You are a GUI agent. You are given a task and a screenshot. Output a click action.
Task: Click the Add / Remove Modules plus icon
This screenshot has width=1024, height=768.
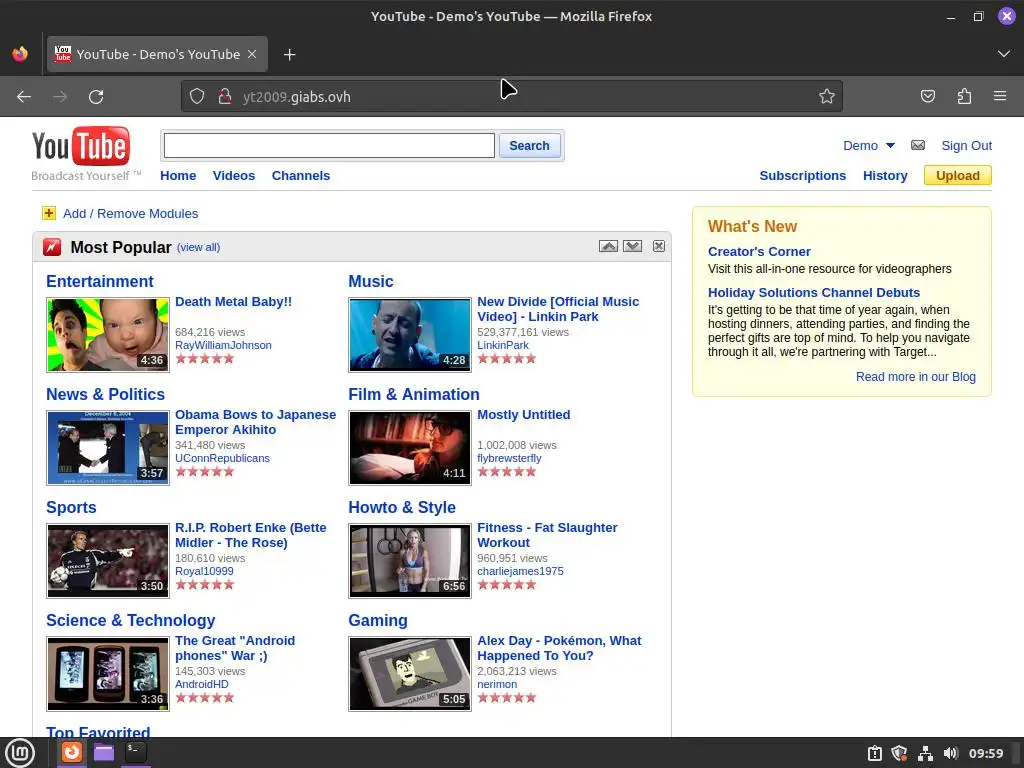click(49, 213)
